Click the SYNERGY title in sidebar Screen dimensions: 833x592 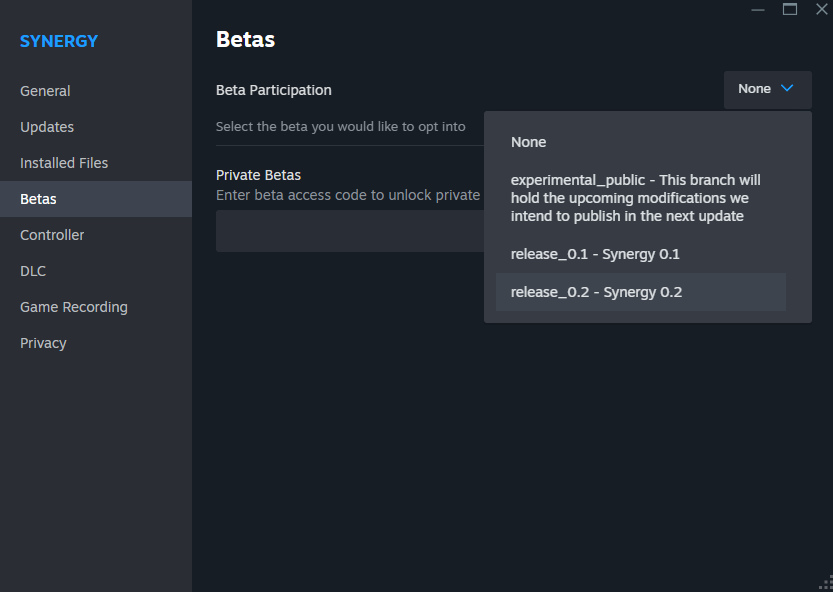(x=59, y=41)
